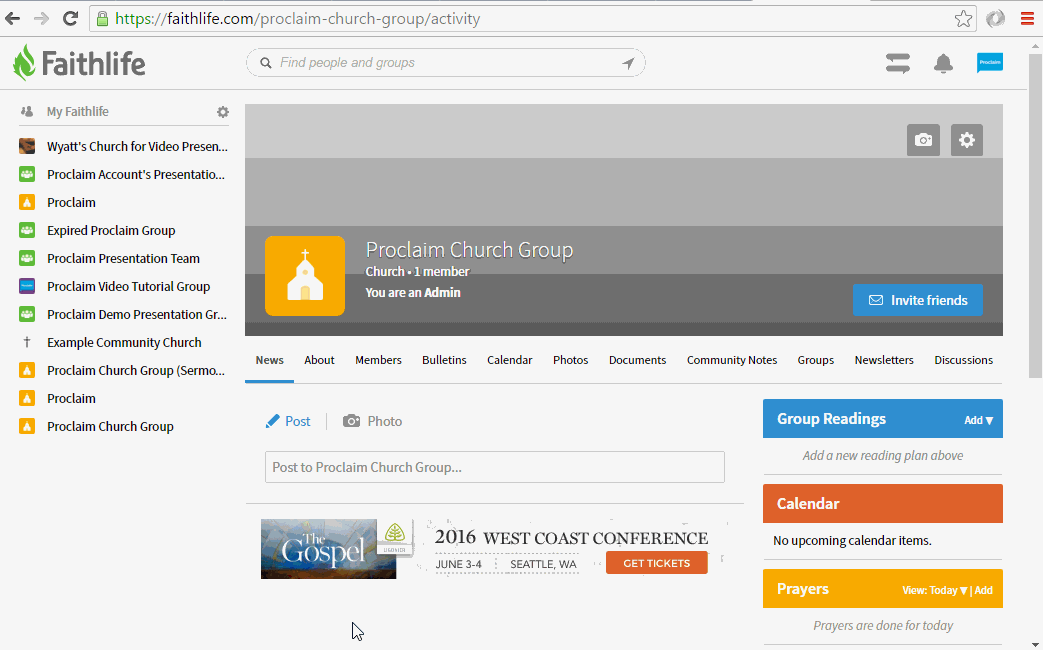This screenshot has width=1043, height=650.
Task: Click the browser back arrow
Action: pyautogui.click(x=13, y=19)
